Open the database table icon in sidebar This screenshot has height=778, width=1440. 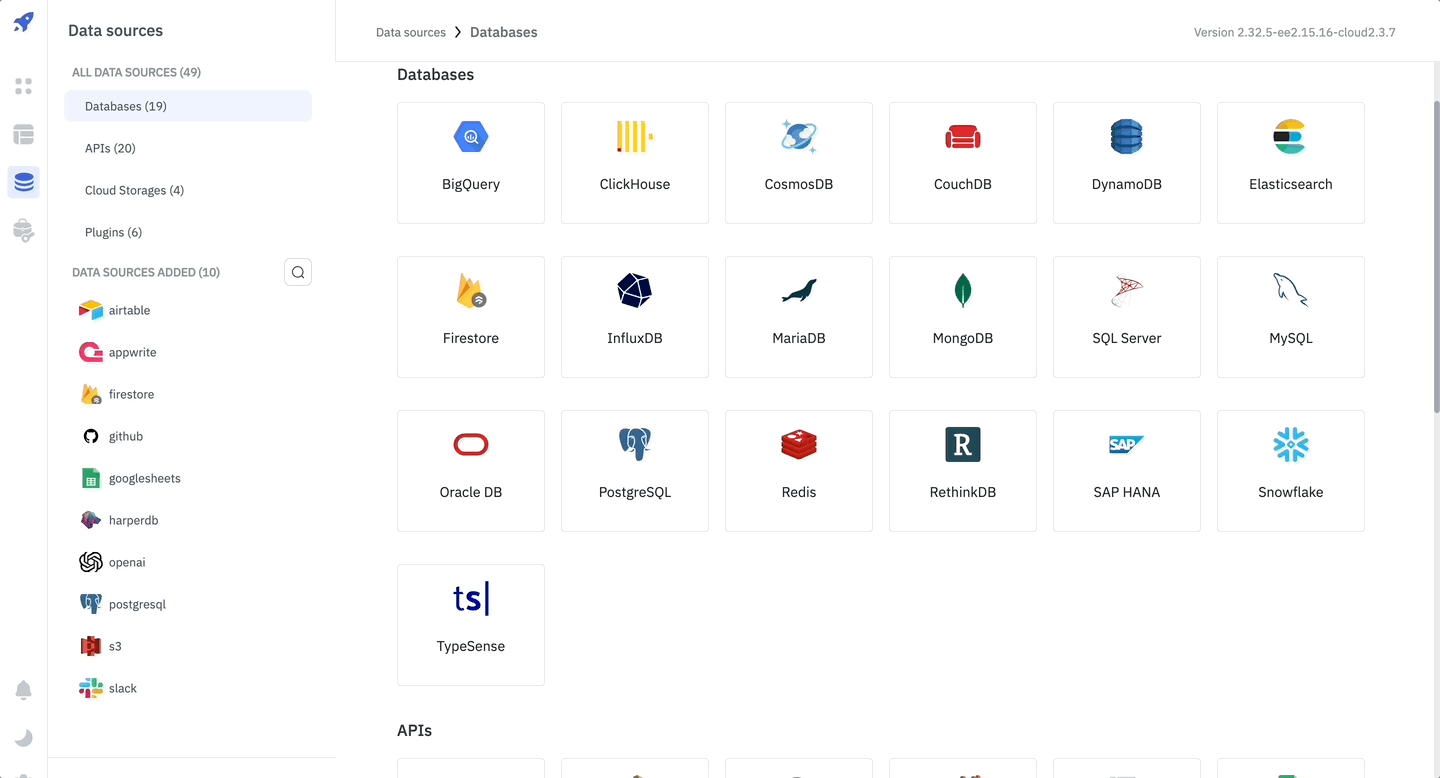pos(24,134)
